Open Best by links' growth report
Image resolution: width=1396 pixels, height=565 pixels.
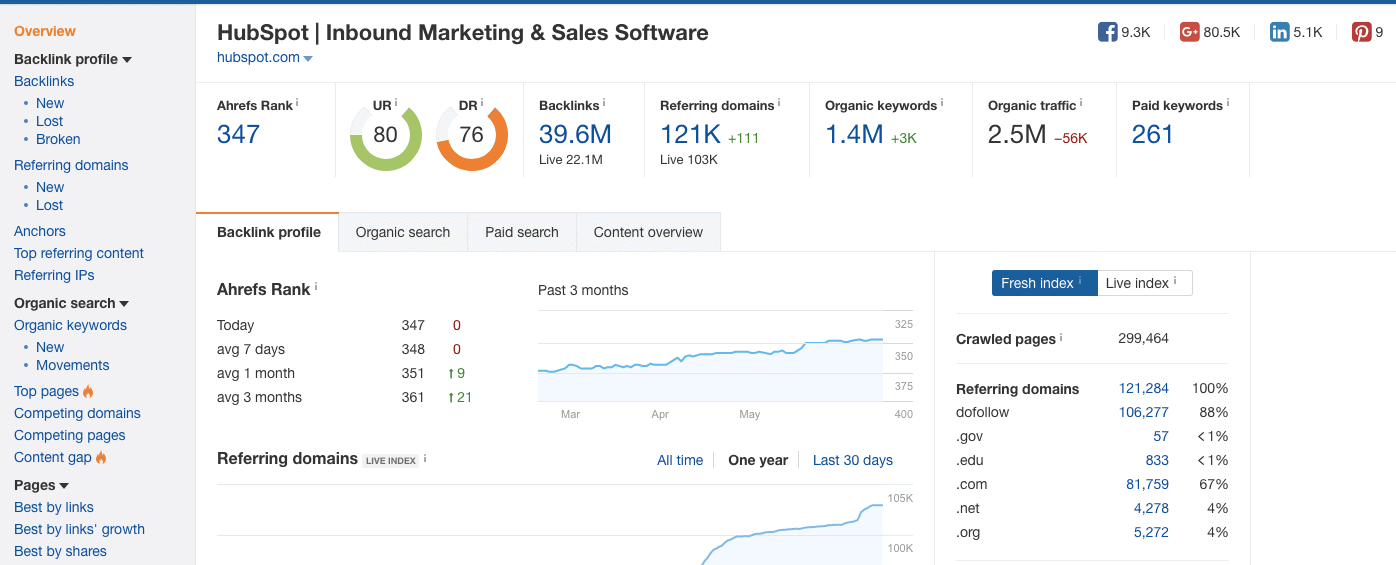(79, 529)
